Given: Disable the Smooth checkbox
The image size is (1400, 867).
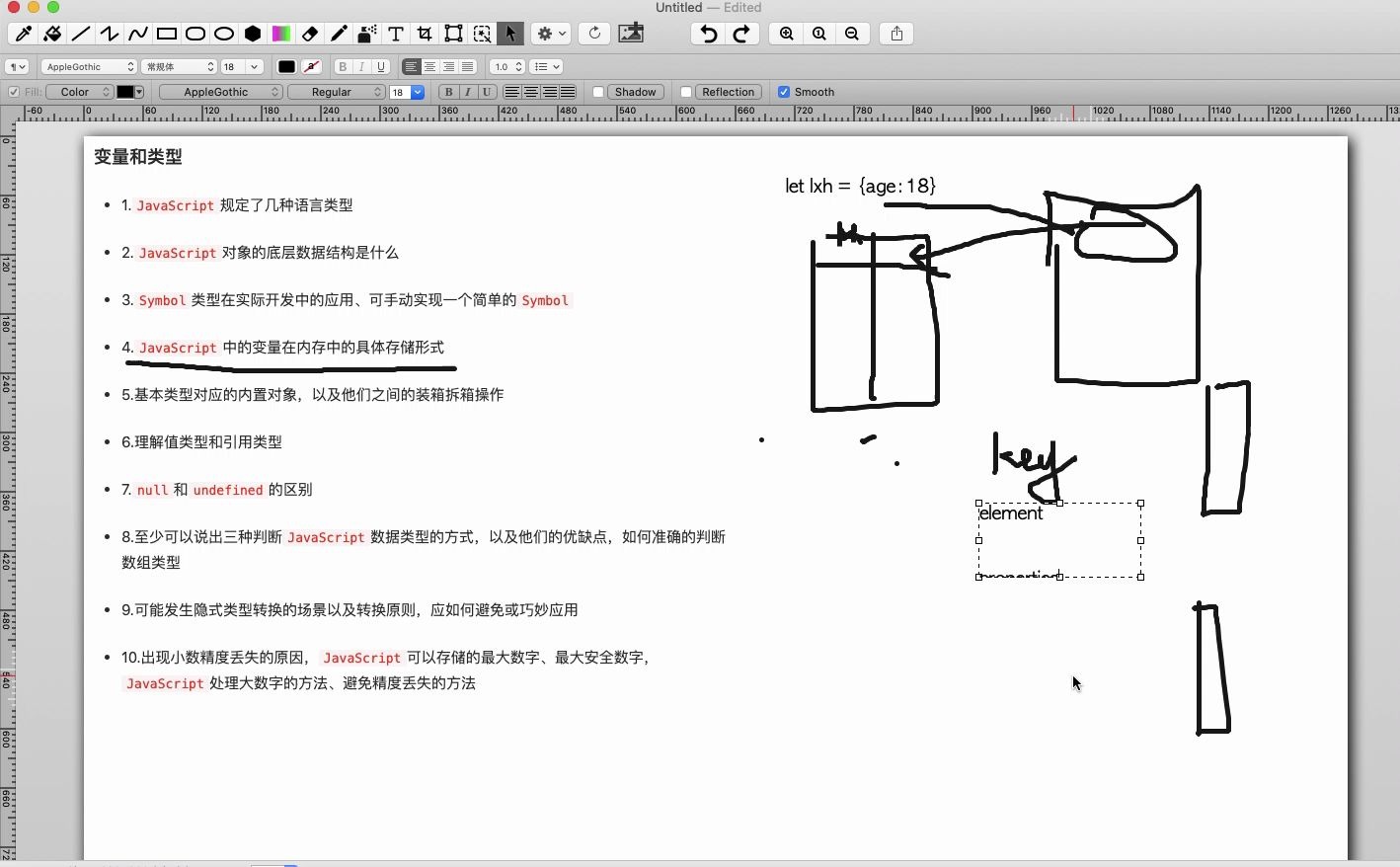Looking at the screenshot, I should coord(783,91).
